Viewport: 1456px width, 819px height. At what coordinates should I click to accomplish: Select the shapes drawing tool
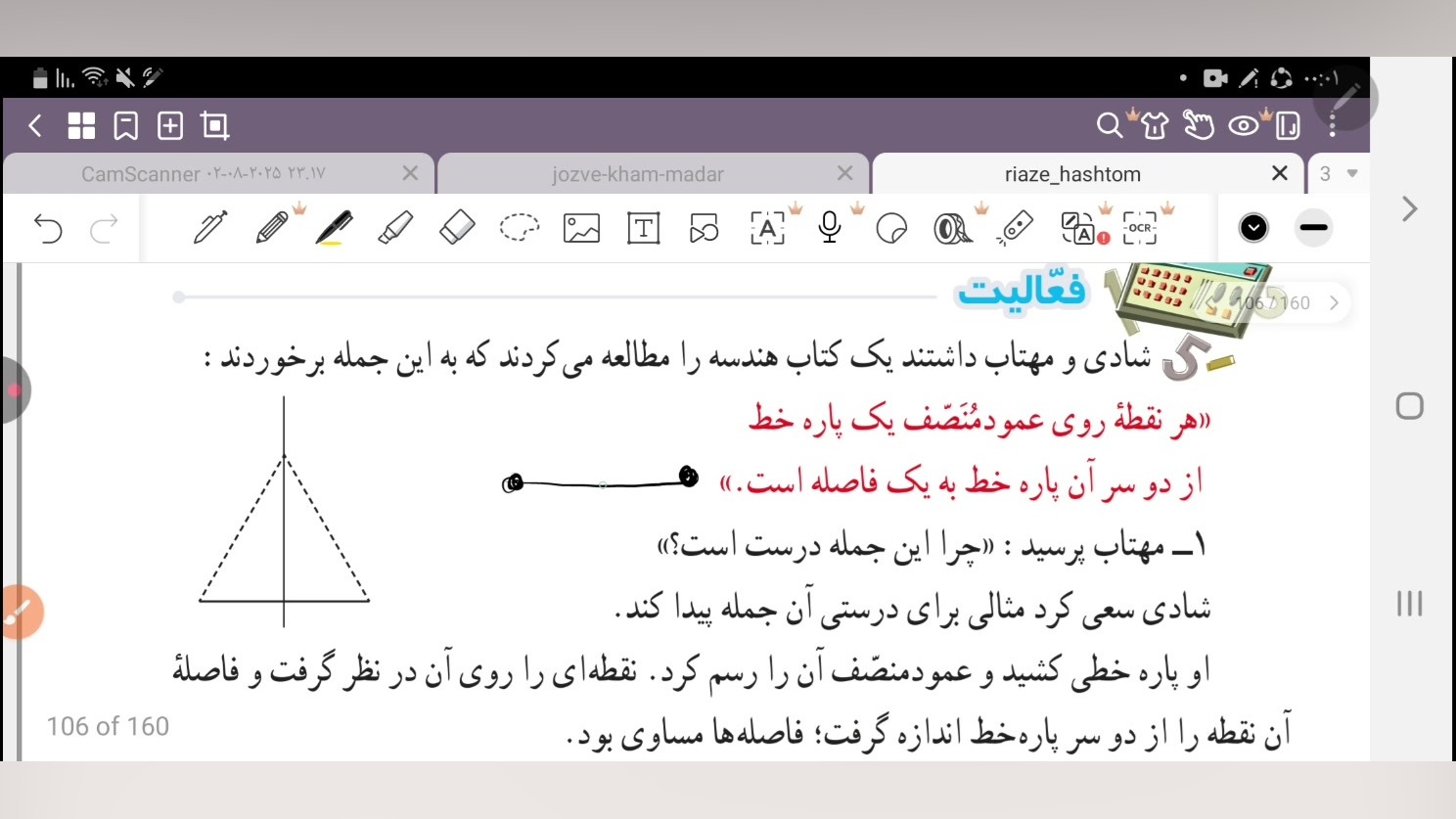[705, 228]
